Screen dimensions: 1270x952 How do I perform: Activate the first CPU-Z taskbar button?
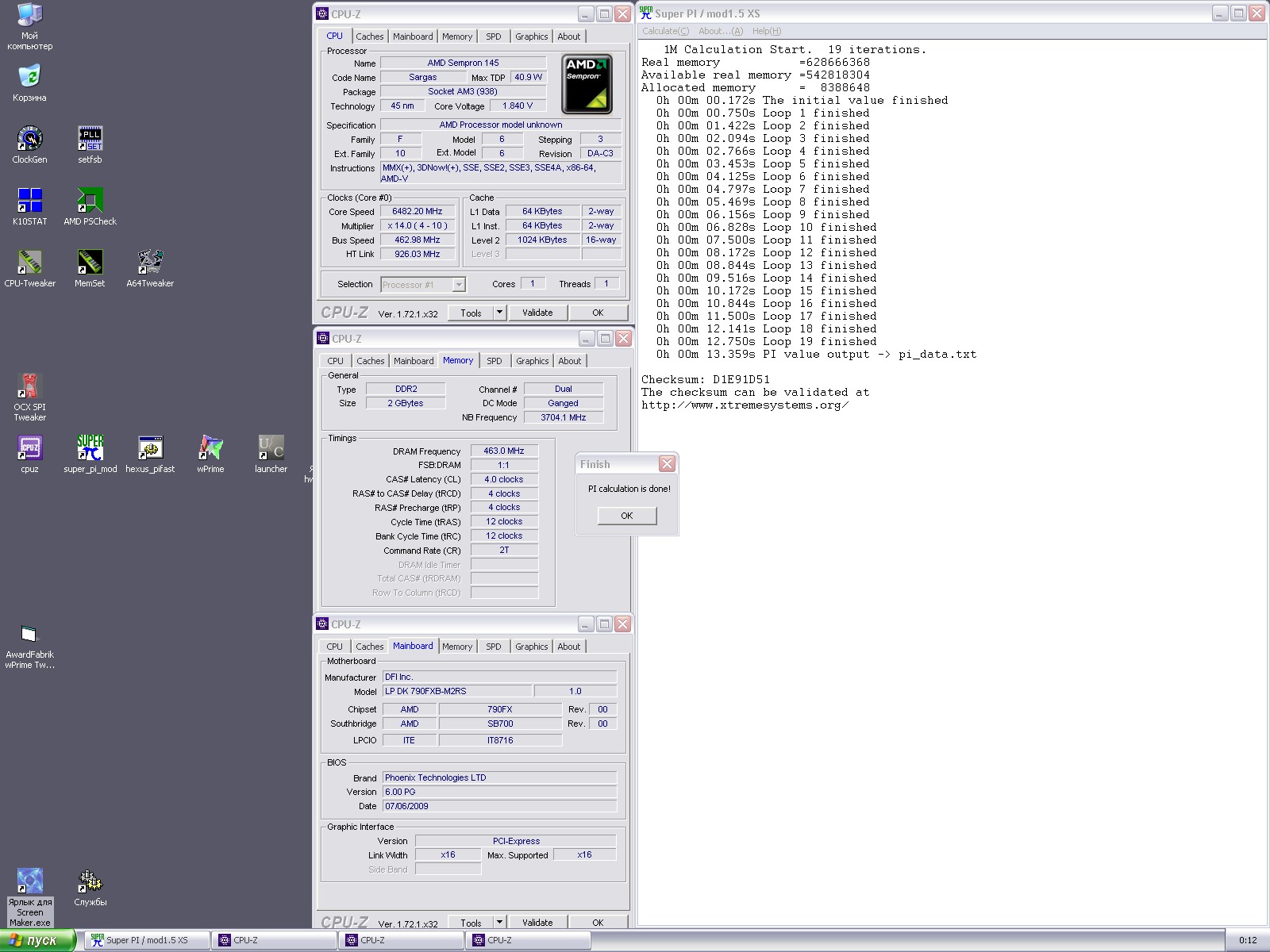point(274,940)
